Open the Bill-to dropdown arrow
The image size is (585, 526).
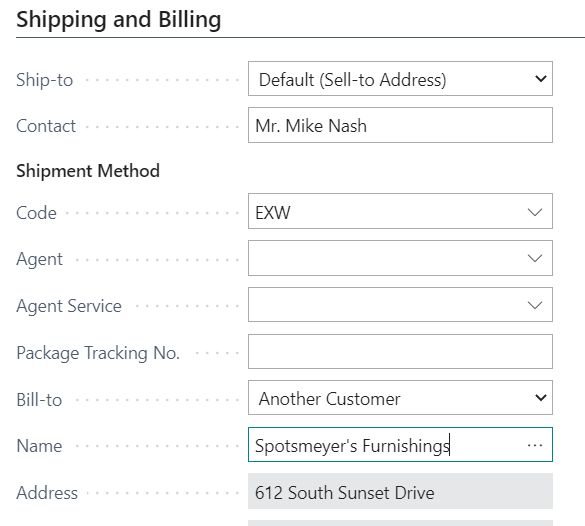click(x=540, y=398)
